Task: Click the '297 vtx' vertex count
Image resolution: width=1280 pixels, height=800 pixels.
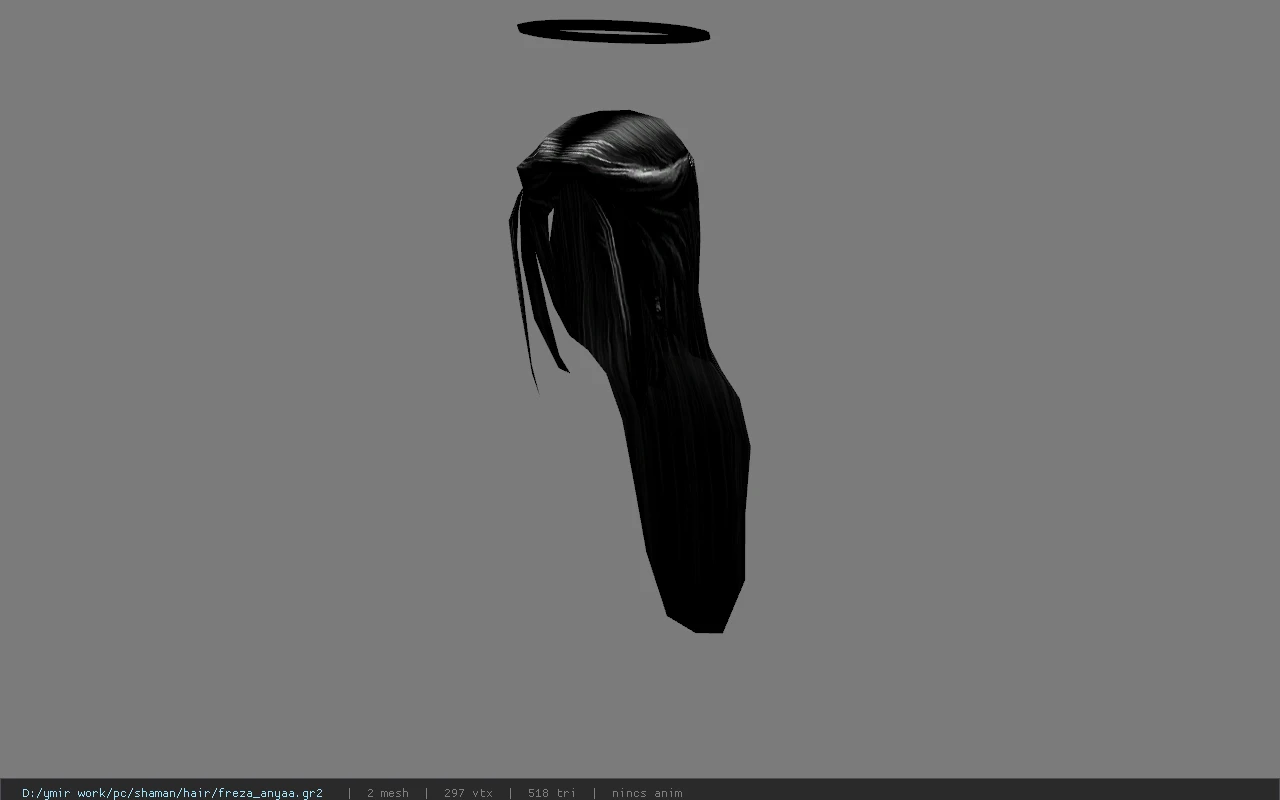Action: pyautogui.click(x=468, y=793)
